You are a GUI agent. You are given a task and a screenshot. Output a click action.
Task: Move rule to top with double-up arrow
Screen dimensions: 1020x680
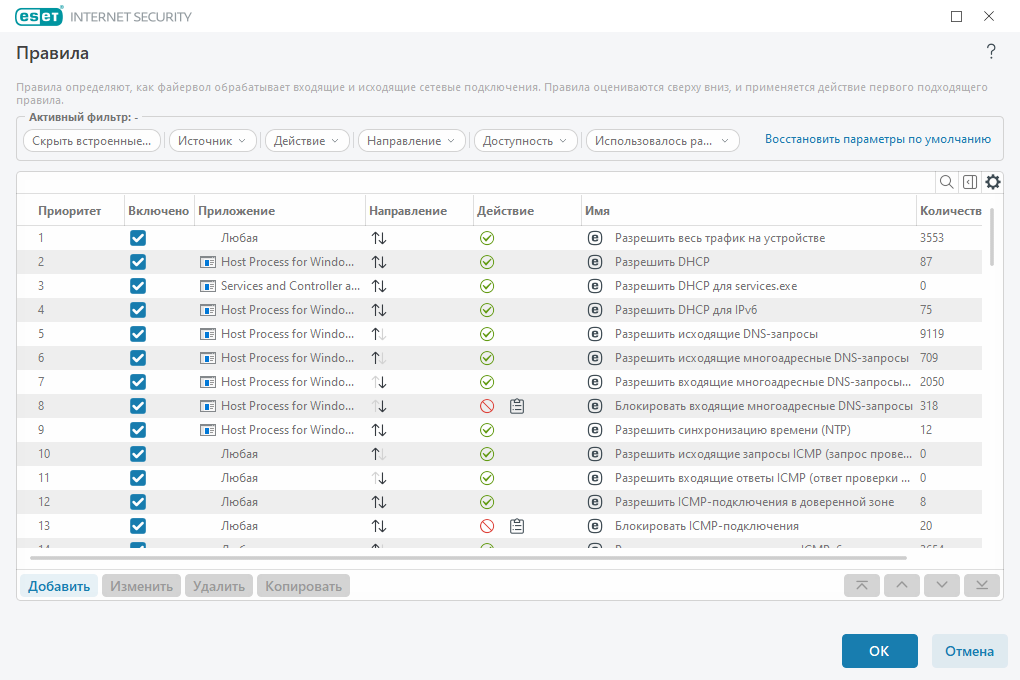coord(862,586)
